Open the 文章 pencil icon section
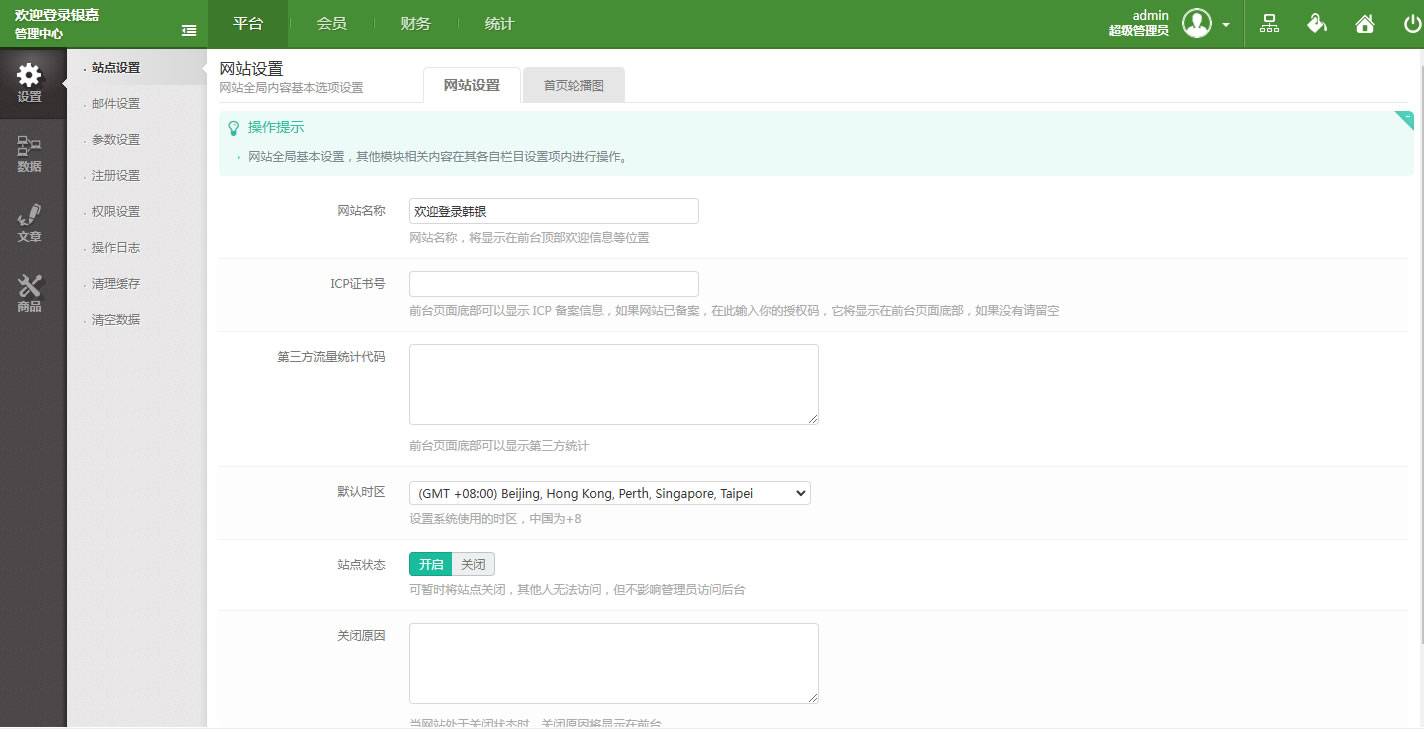Screen dimensions: 1424x732 click(30, 224)
